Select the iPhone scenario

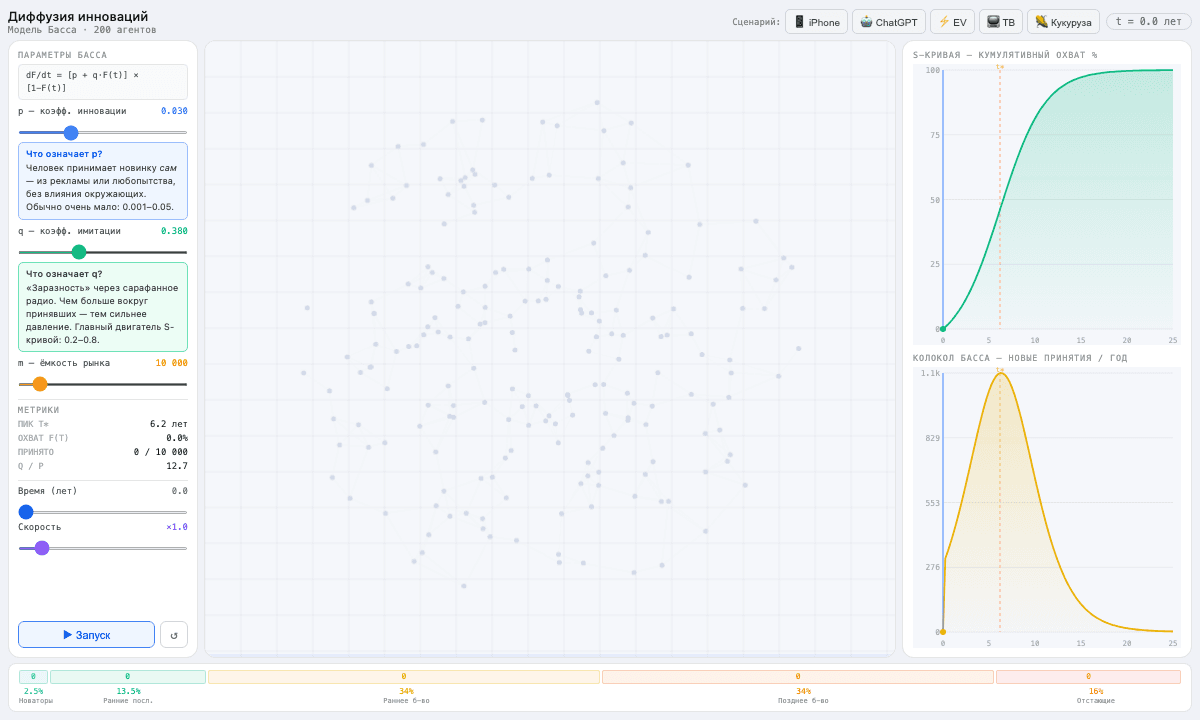pyautogui.click(x=816, y=22)
